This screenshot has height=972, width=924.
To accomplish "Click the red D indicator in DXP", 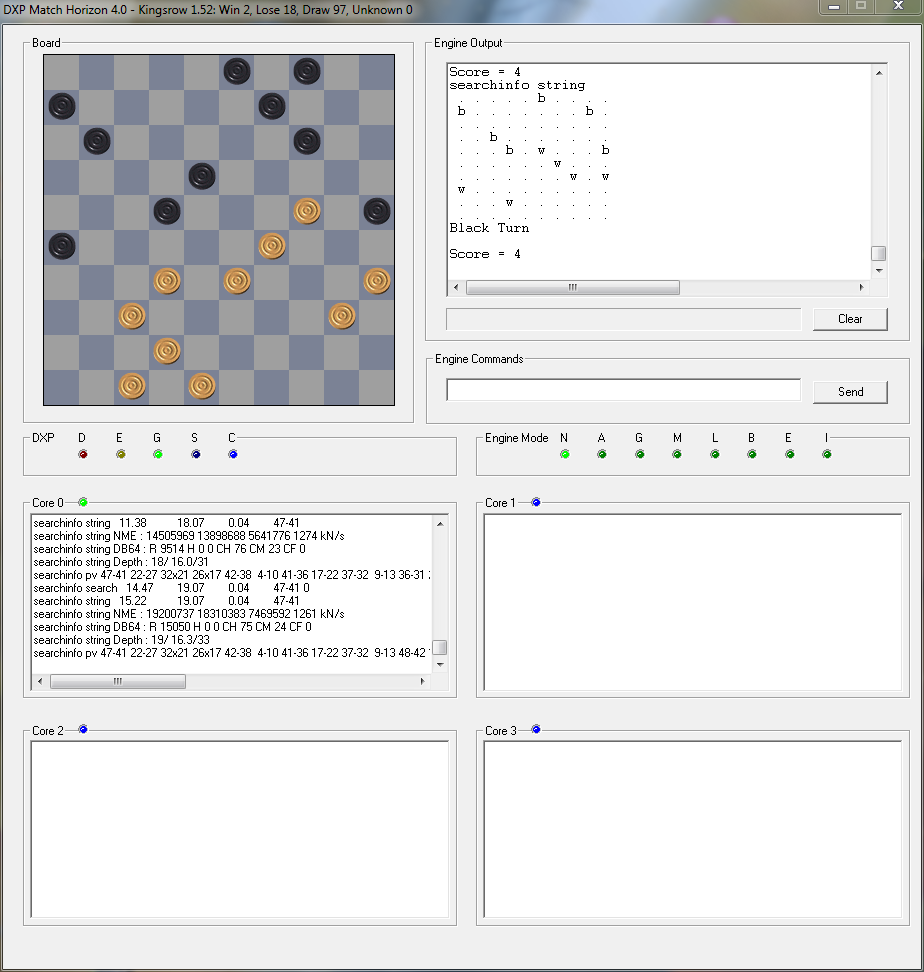I will (83, 454).
